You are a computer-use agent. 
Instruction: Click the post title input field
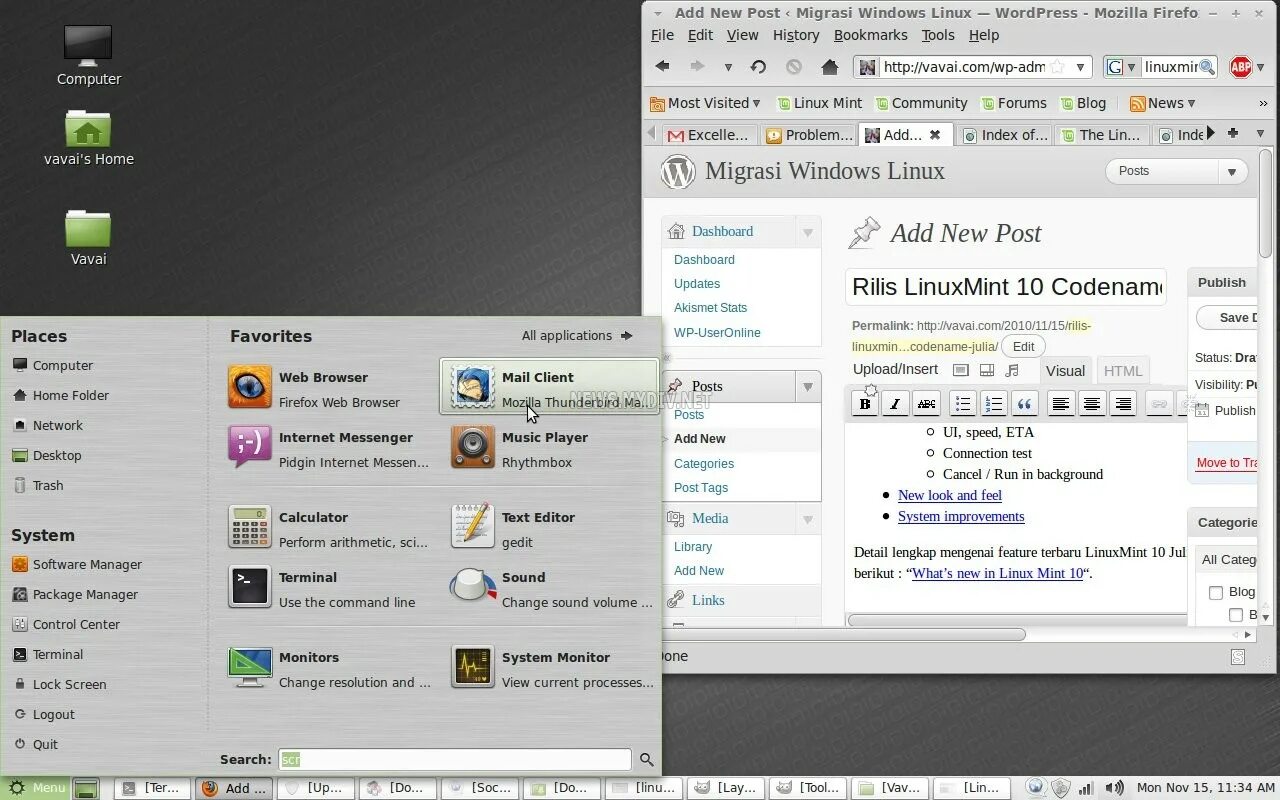pyautogui.click(x=1006, y=287)
